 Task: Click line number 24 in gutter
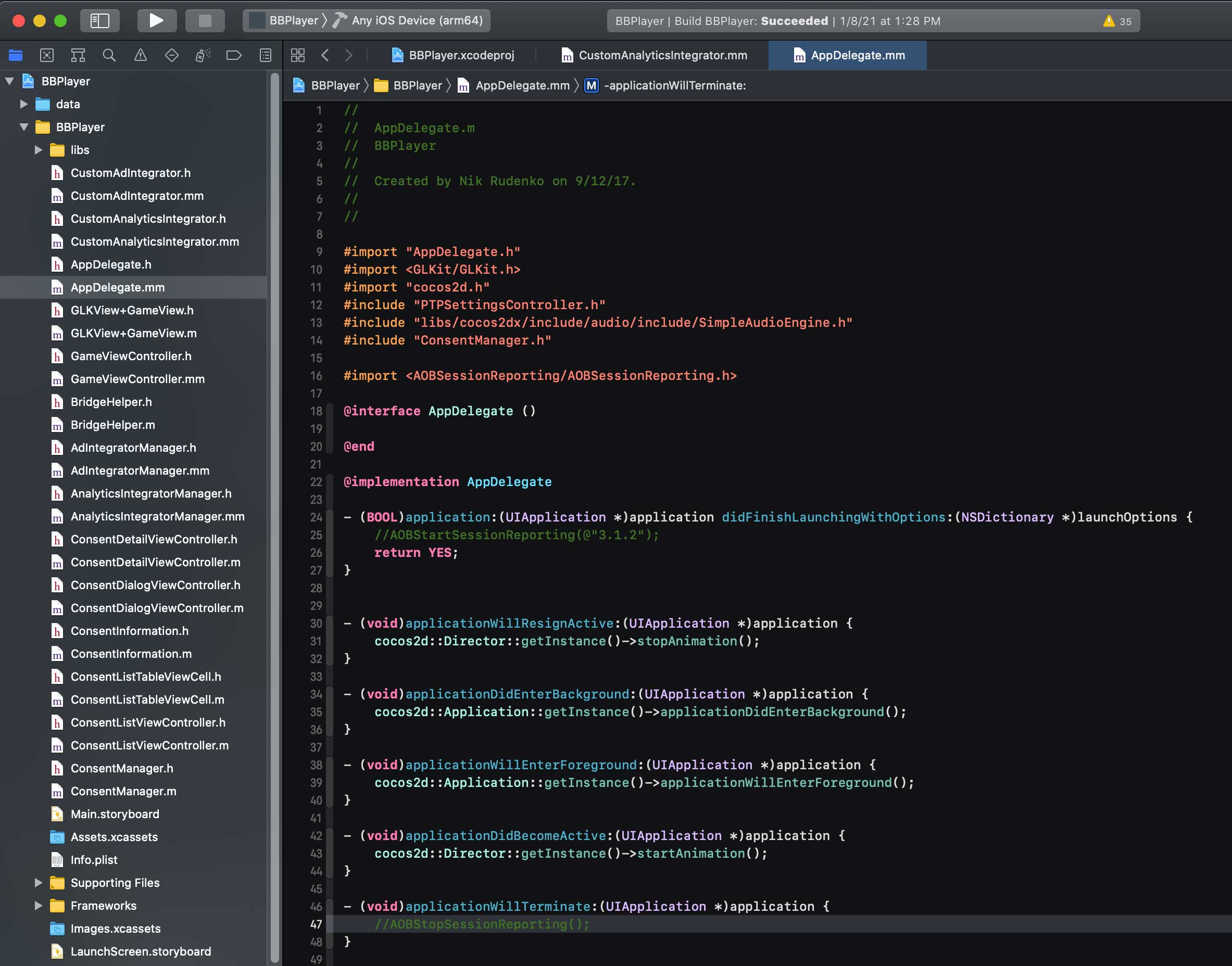click(316, 517)
